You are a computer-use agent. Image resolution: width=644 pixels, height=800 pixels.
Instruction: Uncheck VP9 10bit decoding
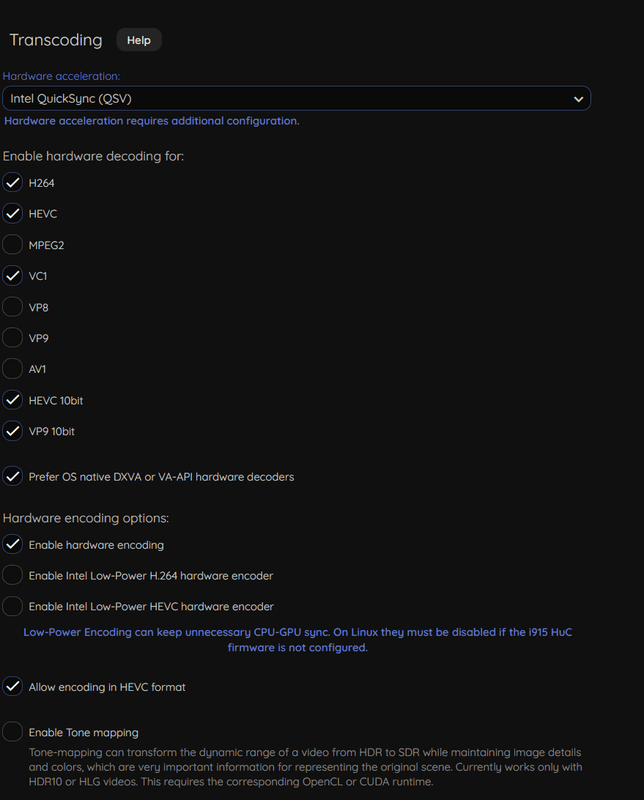(x=13, y=431)
